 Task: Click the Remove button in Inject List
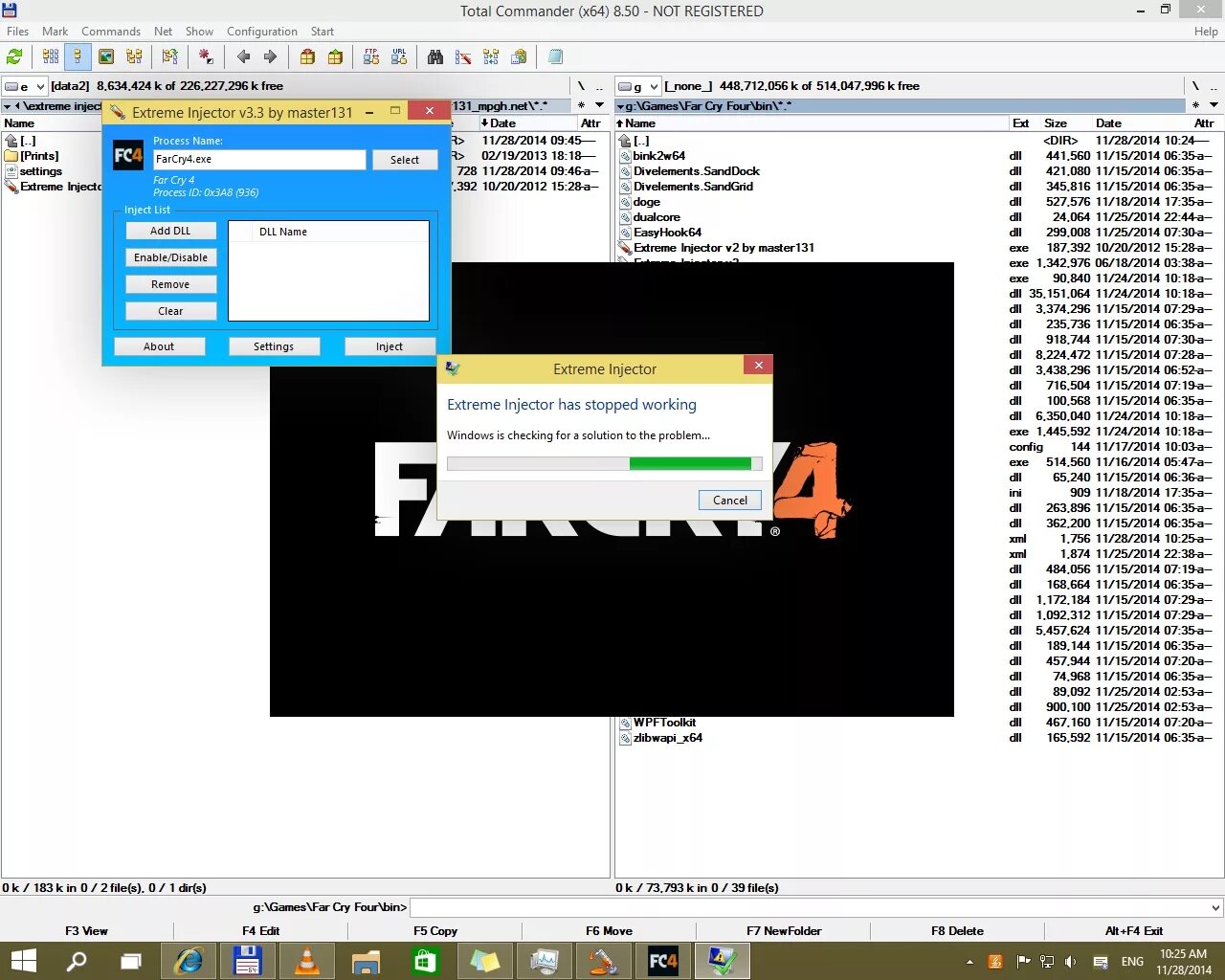170,284
